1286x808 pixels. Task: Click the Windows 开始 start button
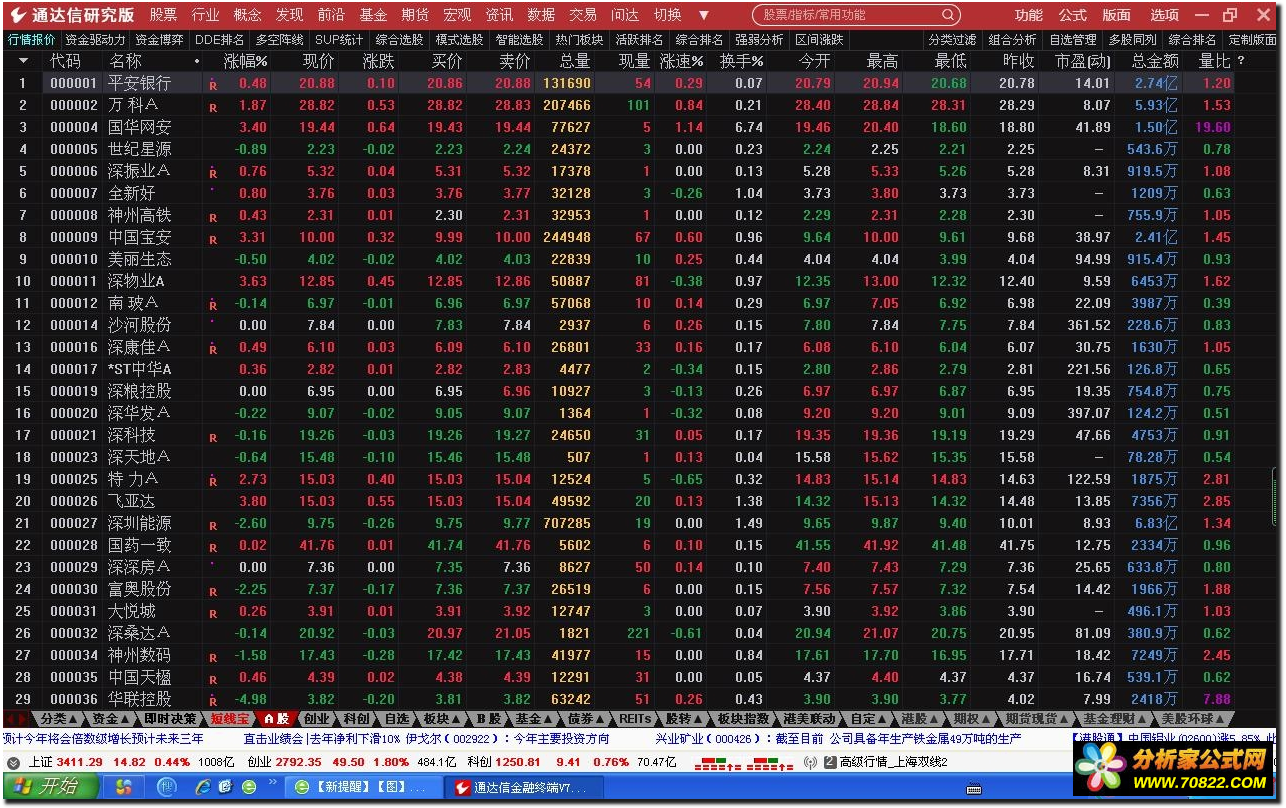click(49, 786)
